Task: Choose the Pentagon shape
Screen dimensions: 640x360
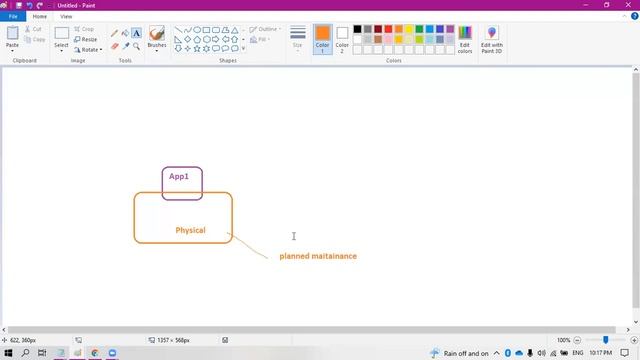Action: 197,39
